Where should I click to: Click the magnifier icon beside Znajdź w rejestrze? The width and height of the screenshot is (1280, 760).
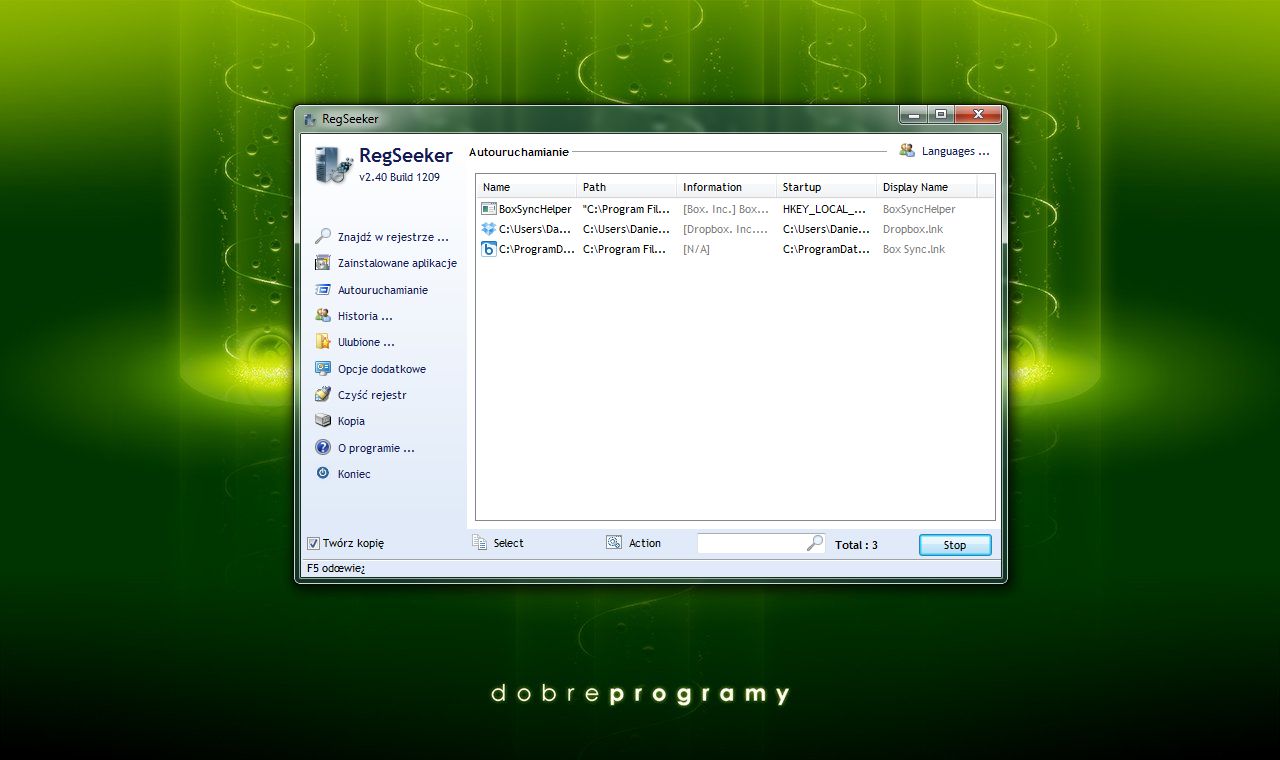322,237
